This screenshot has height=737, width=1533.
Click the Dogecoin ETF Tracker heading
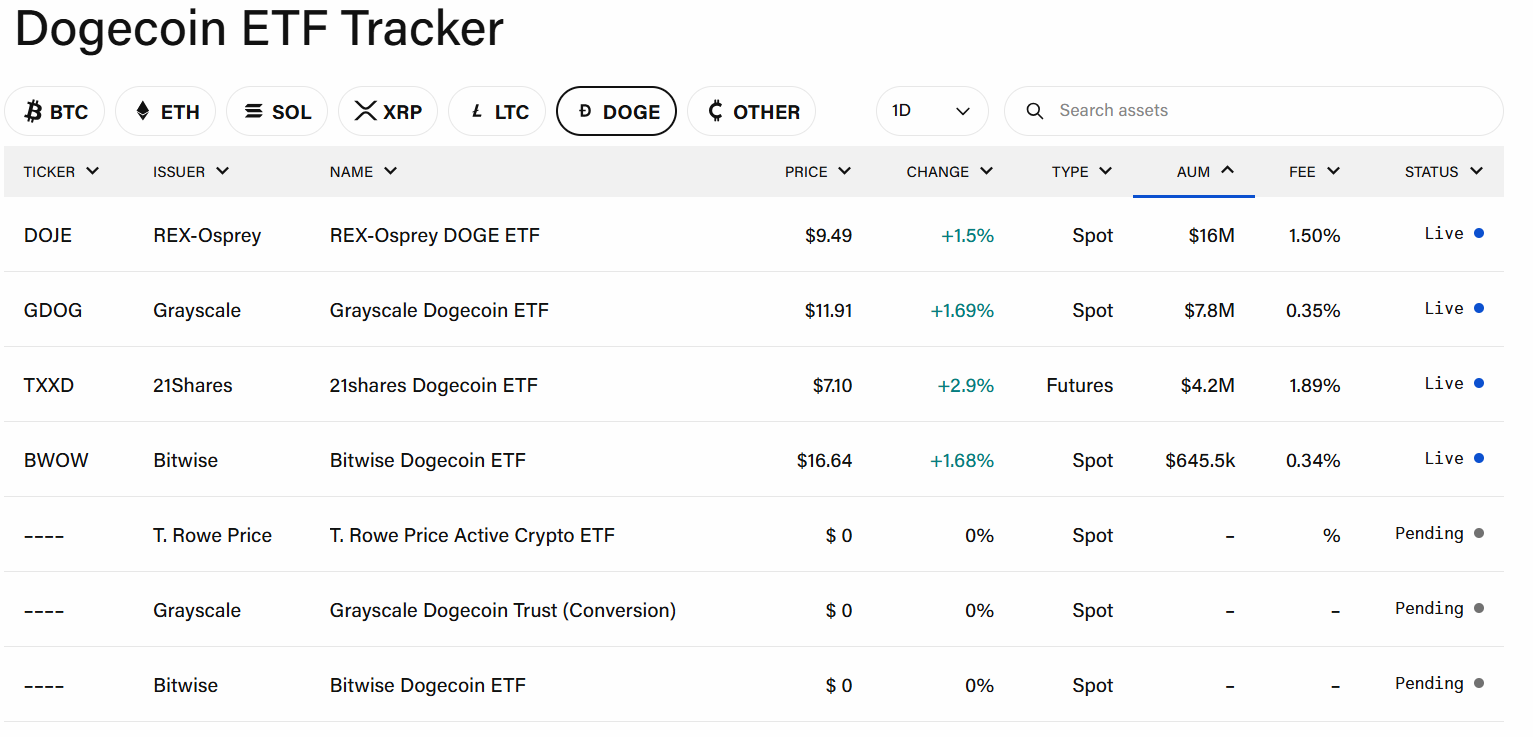point(259,28)
